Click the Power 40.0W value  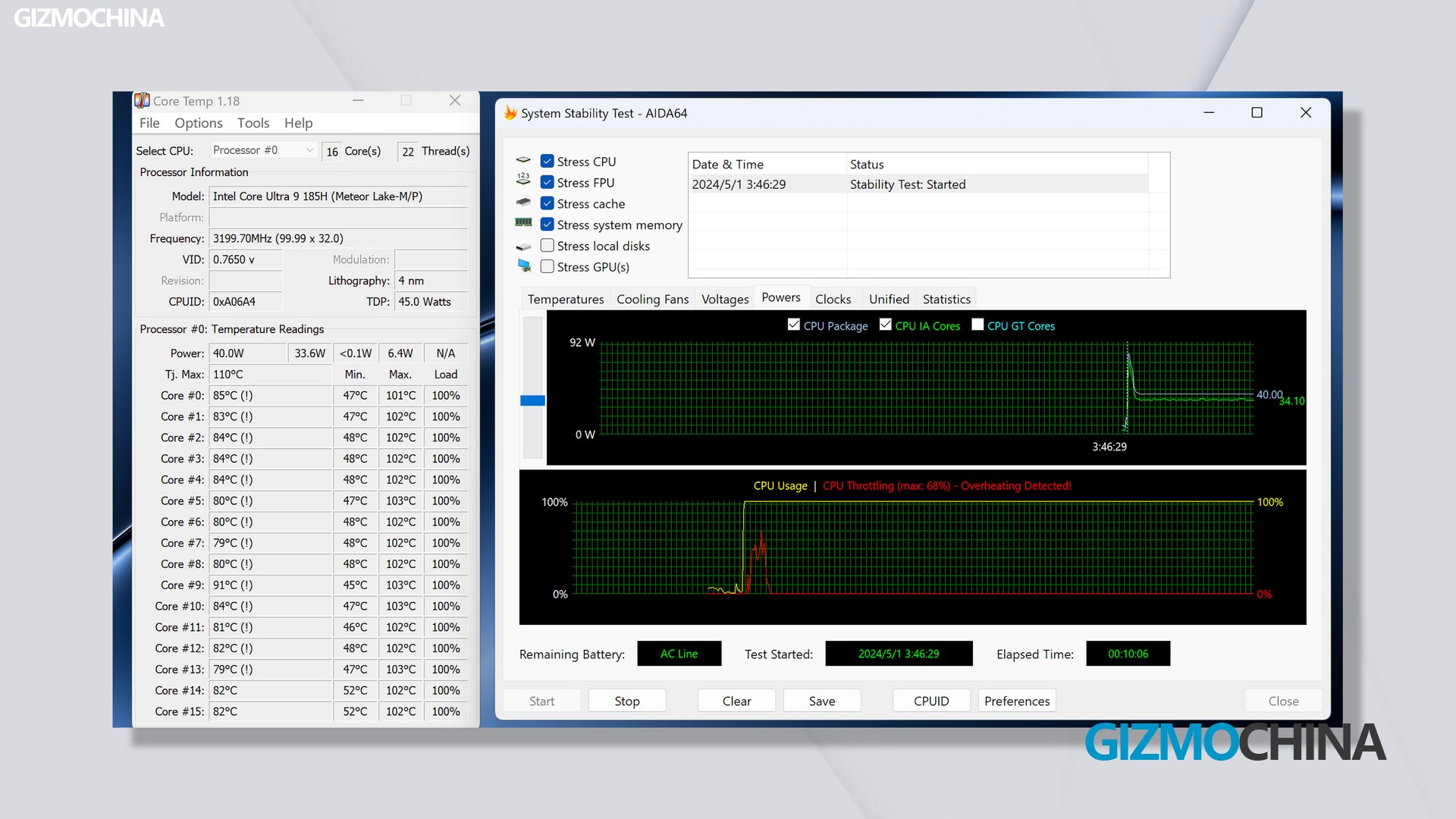click(x=248, y=353)
